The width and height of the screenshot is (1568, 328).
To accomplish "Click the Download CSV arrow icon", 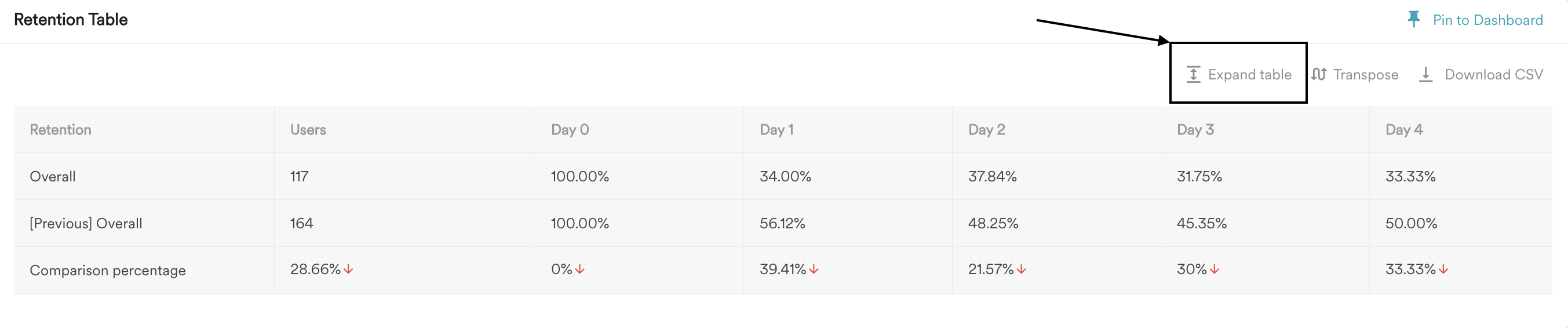I will pyautogui.click(x=1425, y=74).
